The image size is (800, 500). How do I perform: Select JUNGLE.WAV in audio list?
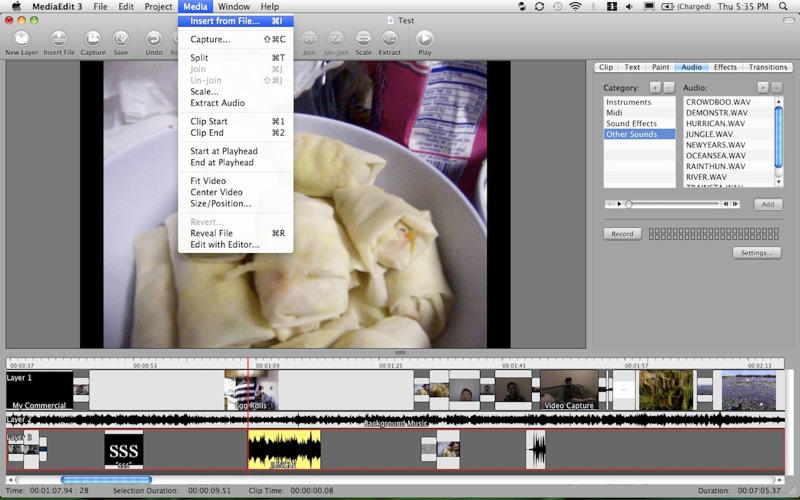coord(729,134)
